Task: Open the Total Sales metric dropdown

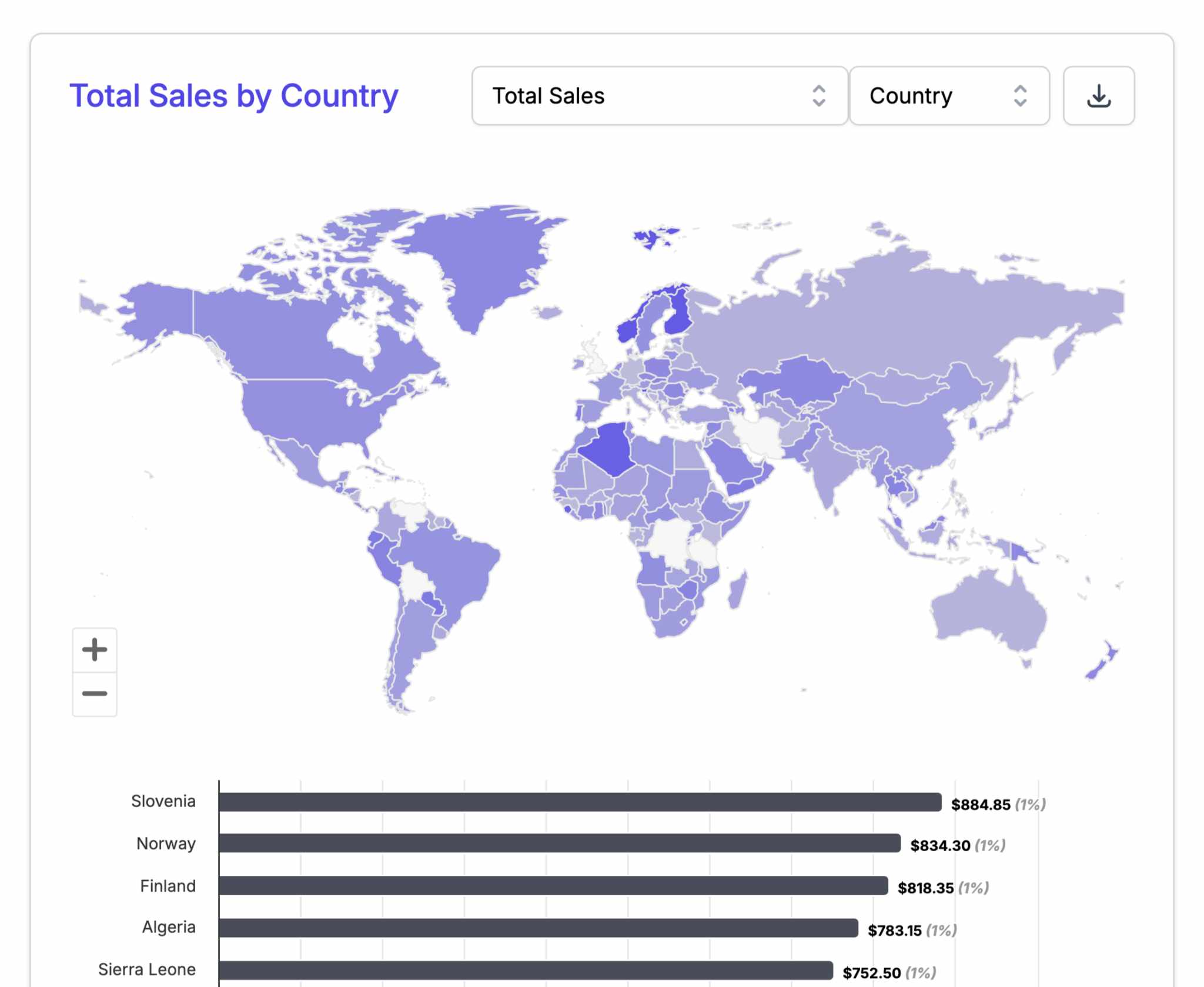Action: (x=658, y=96)
